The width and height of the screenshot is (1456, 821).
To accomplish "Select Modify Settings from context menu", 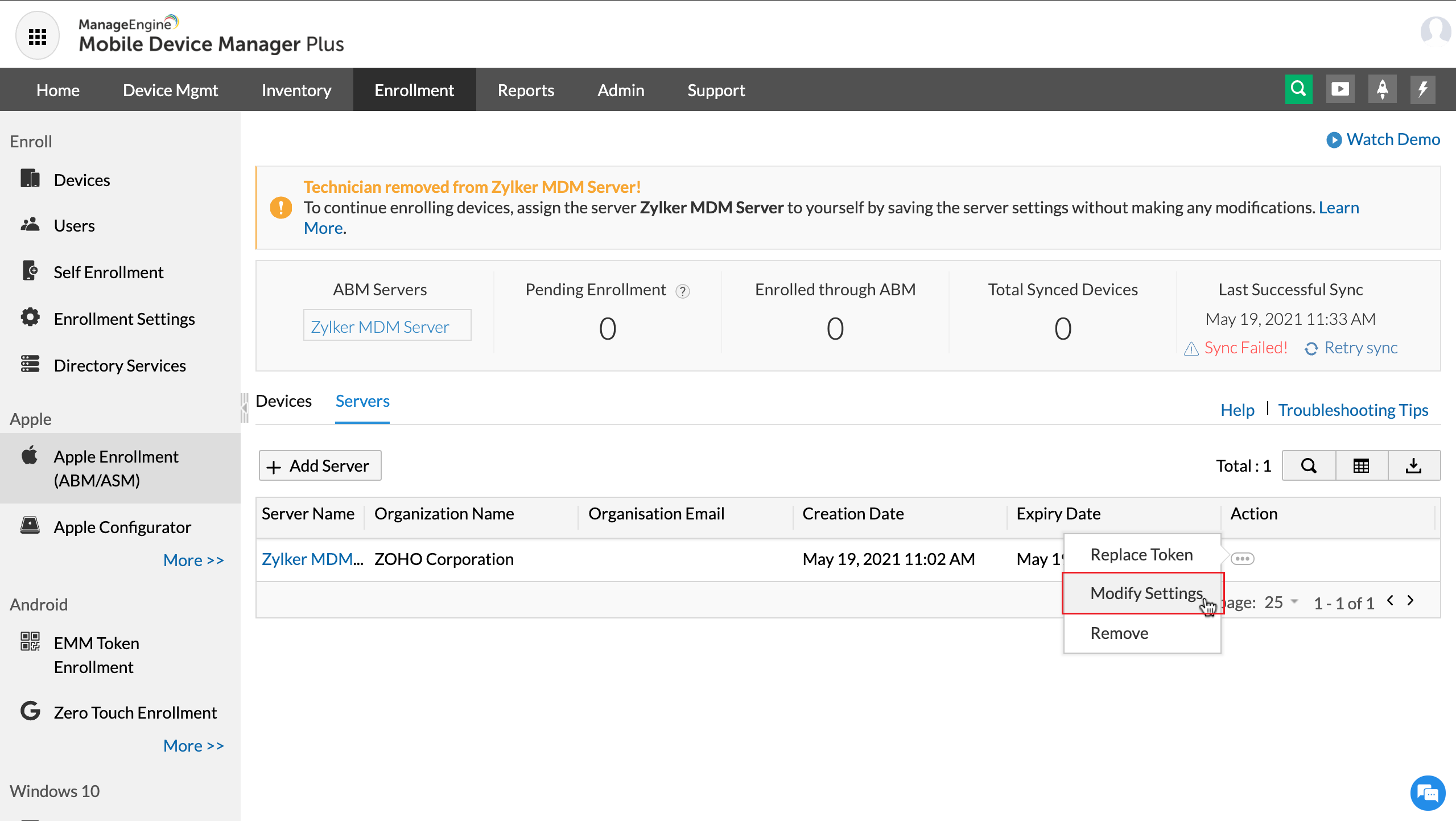I will [x=1145, y=593].
